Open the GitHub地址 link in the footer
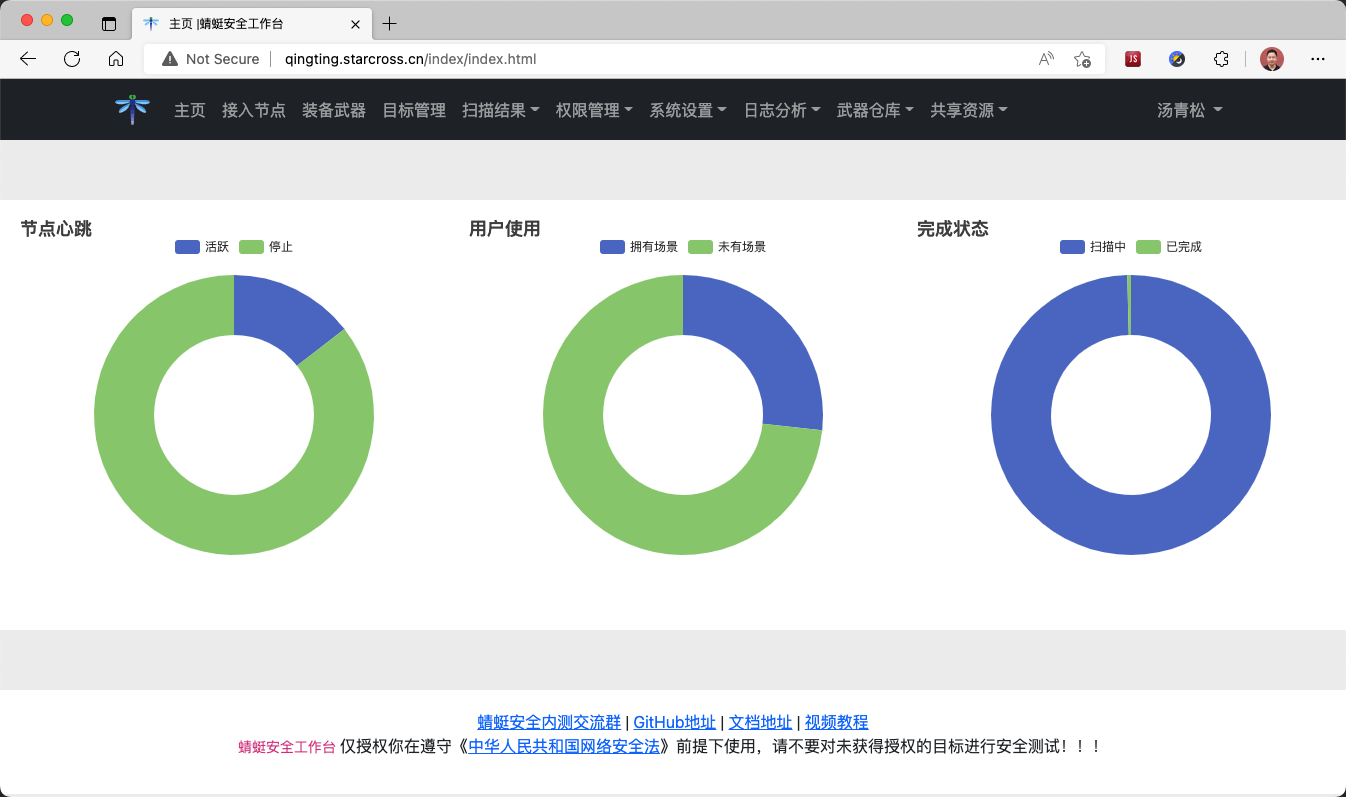 tap(674, 722)
